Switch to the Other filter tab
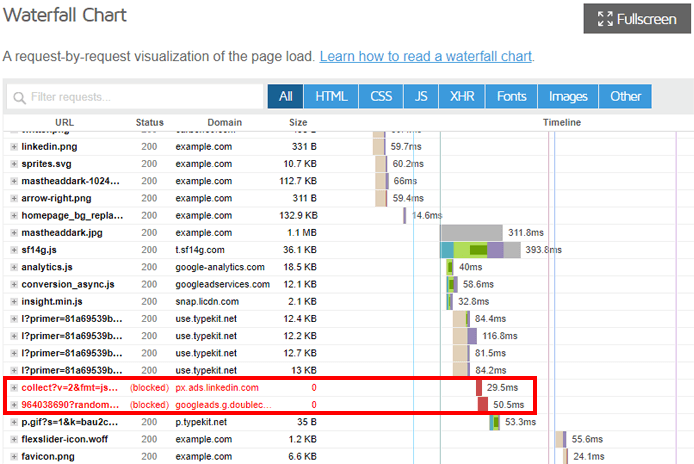The image size is (694, 464). pos(625,96)
